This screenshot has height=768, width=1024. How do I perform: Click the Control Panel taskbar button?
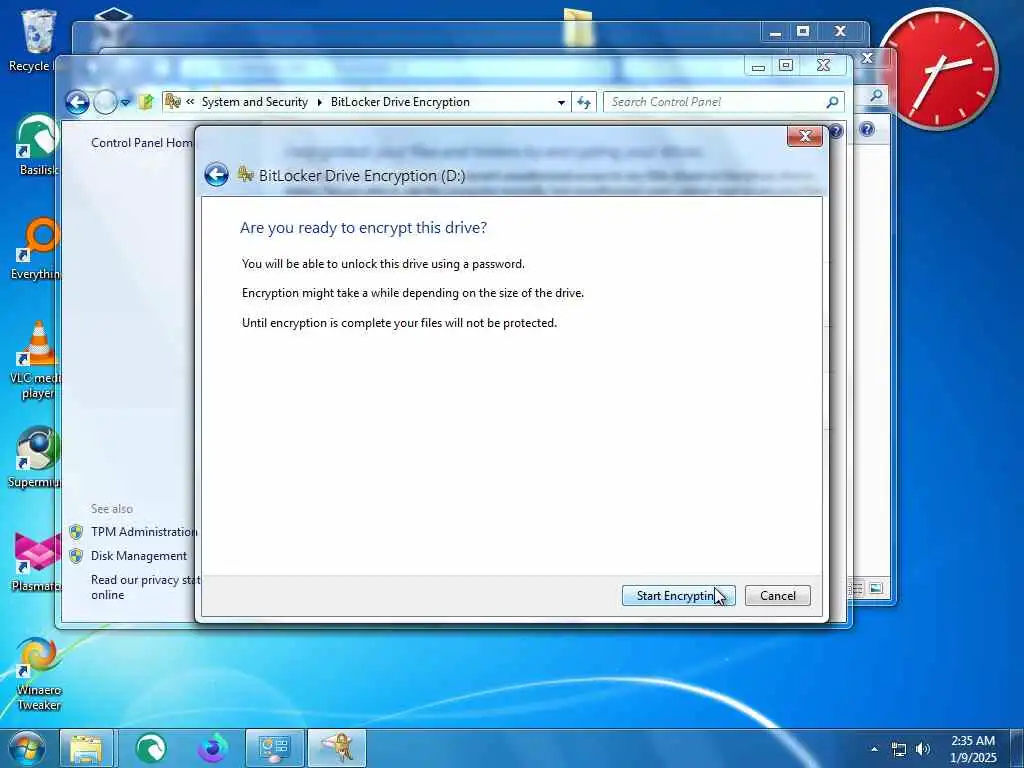[x=275, y=748]
